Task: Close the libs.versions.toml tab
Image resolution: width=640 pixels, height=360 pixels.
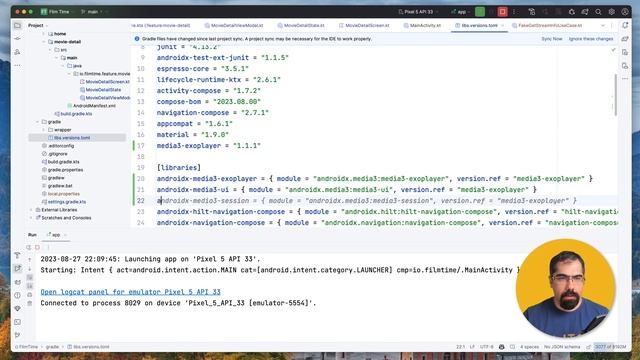Action: click(502, 25)
